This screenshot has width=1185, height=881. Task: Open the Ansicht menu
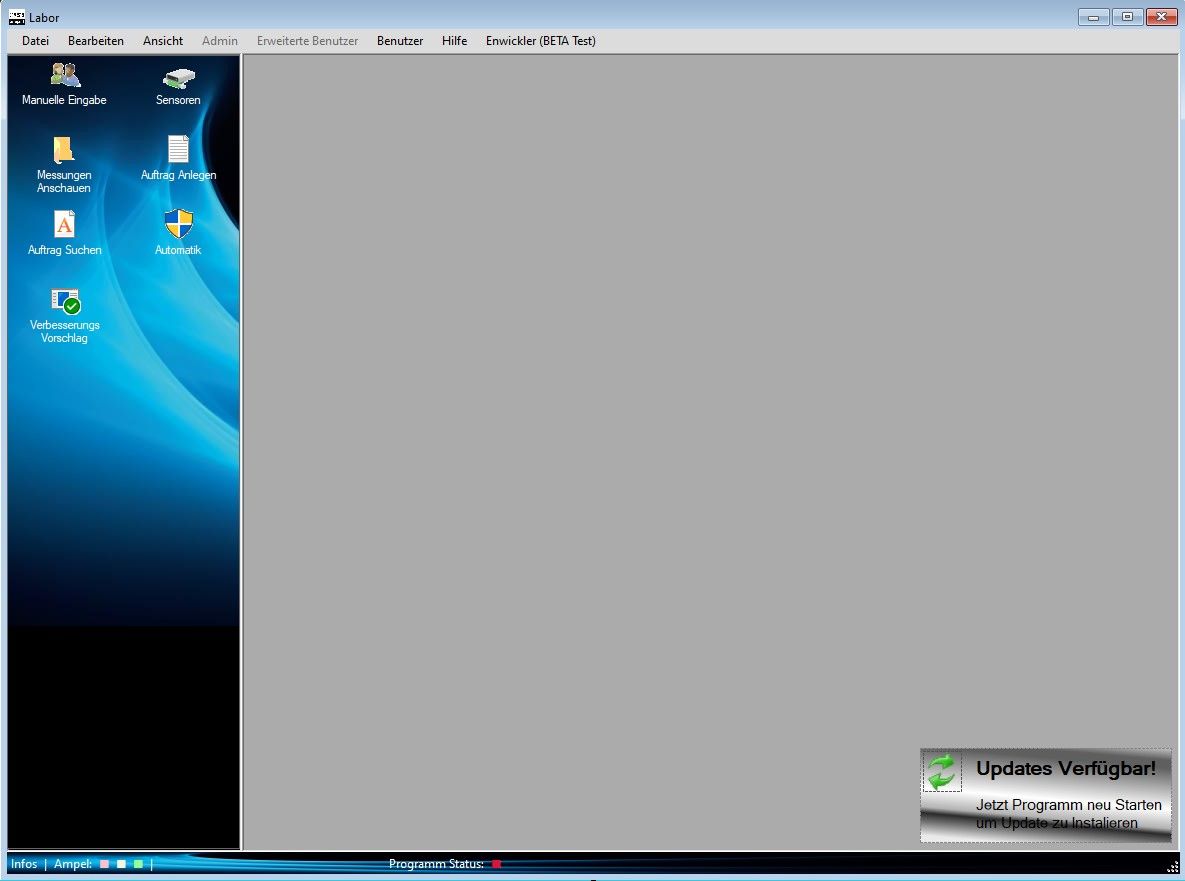coord(163,41)
